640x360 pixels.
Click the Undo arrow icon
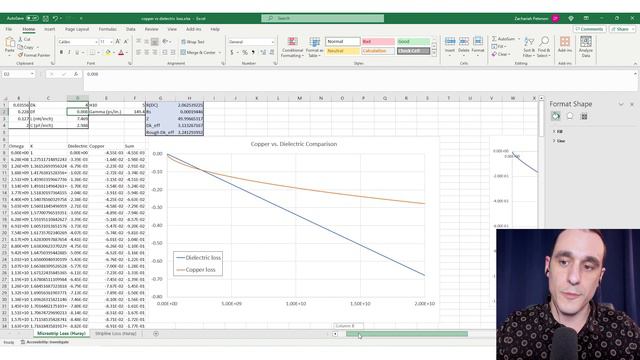click(55, 18)
